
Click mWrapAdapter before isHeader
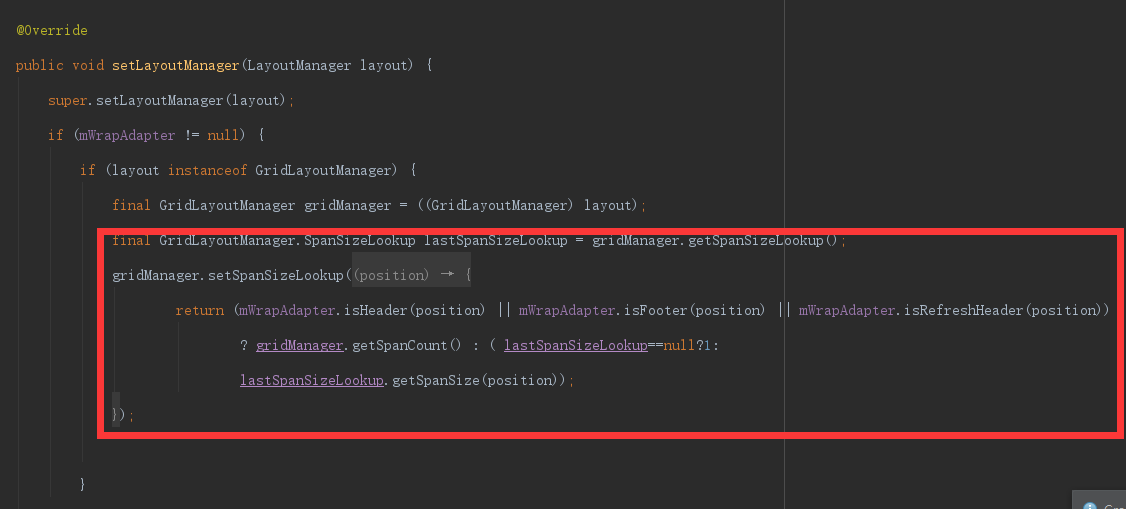pyautogui.click(x=287, y=311)
